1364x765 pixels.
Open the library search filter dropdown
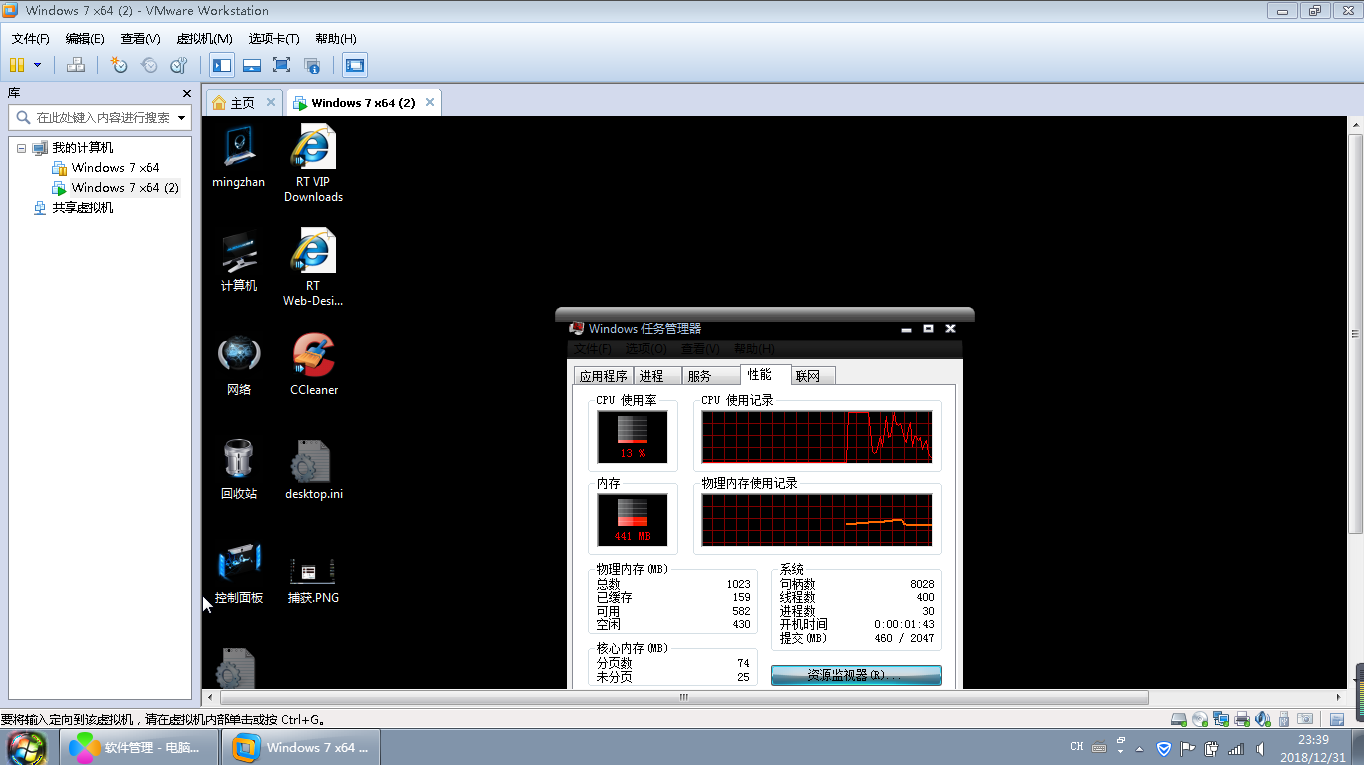click(181, 118)
